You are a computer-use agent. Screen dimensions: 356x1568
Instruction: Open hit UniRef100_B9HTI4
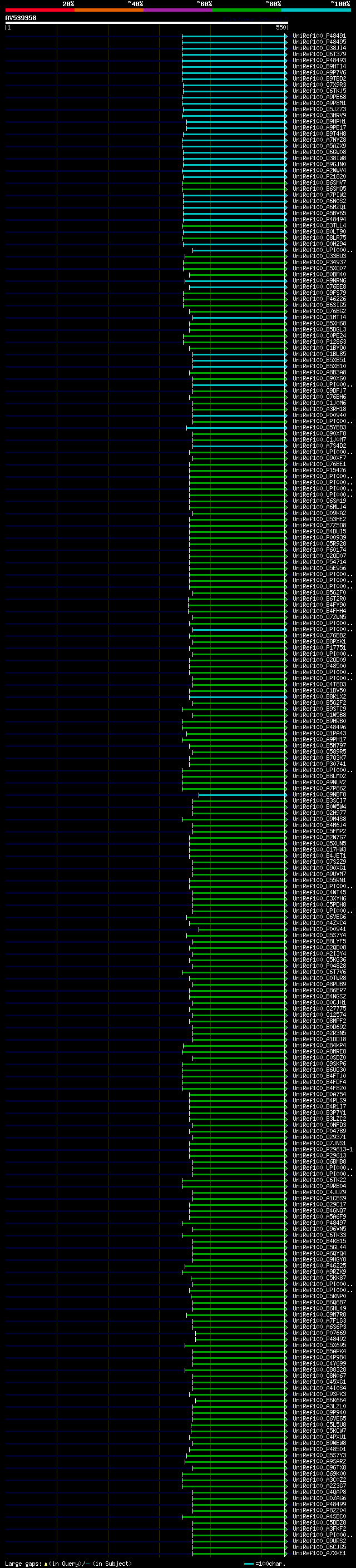[319, 66]
